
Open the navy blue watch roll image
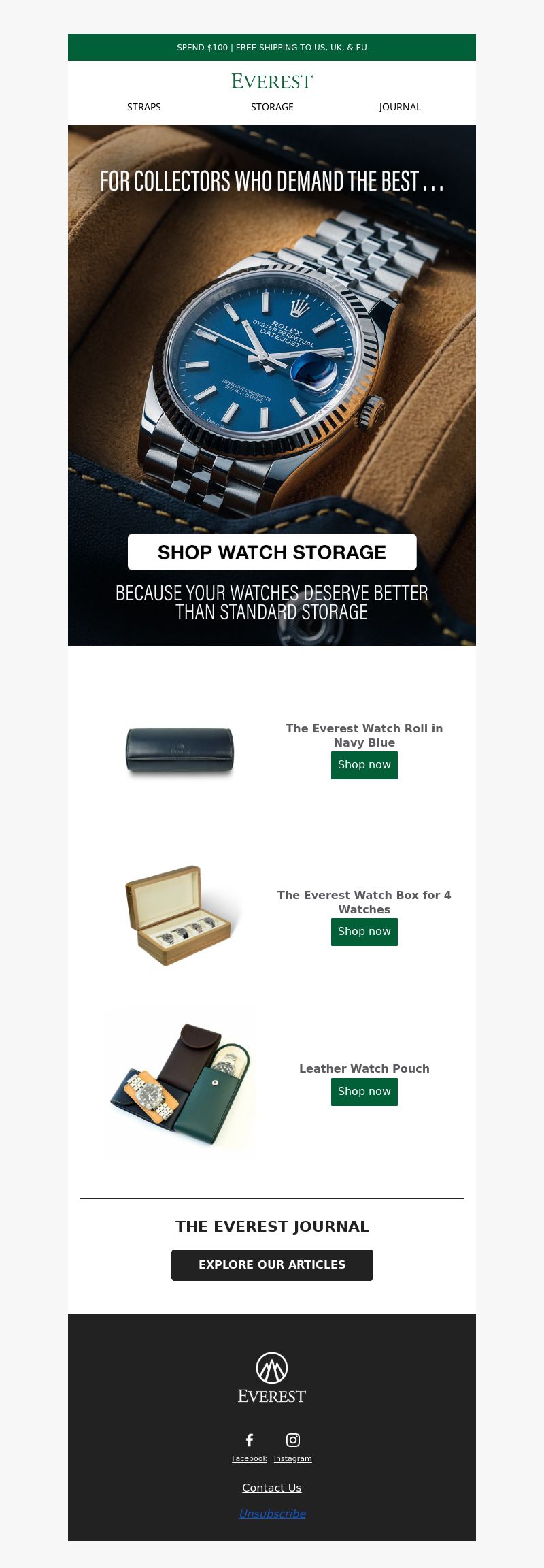[x=180, y=751]
